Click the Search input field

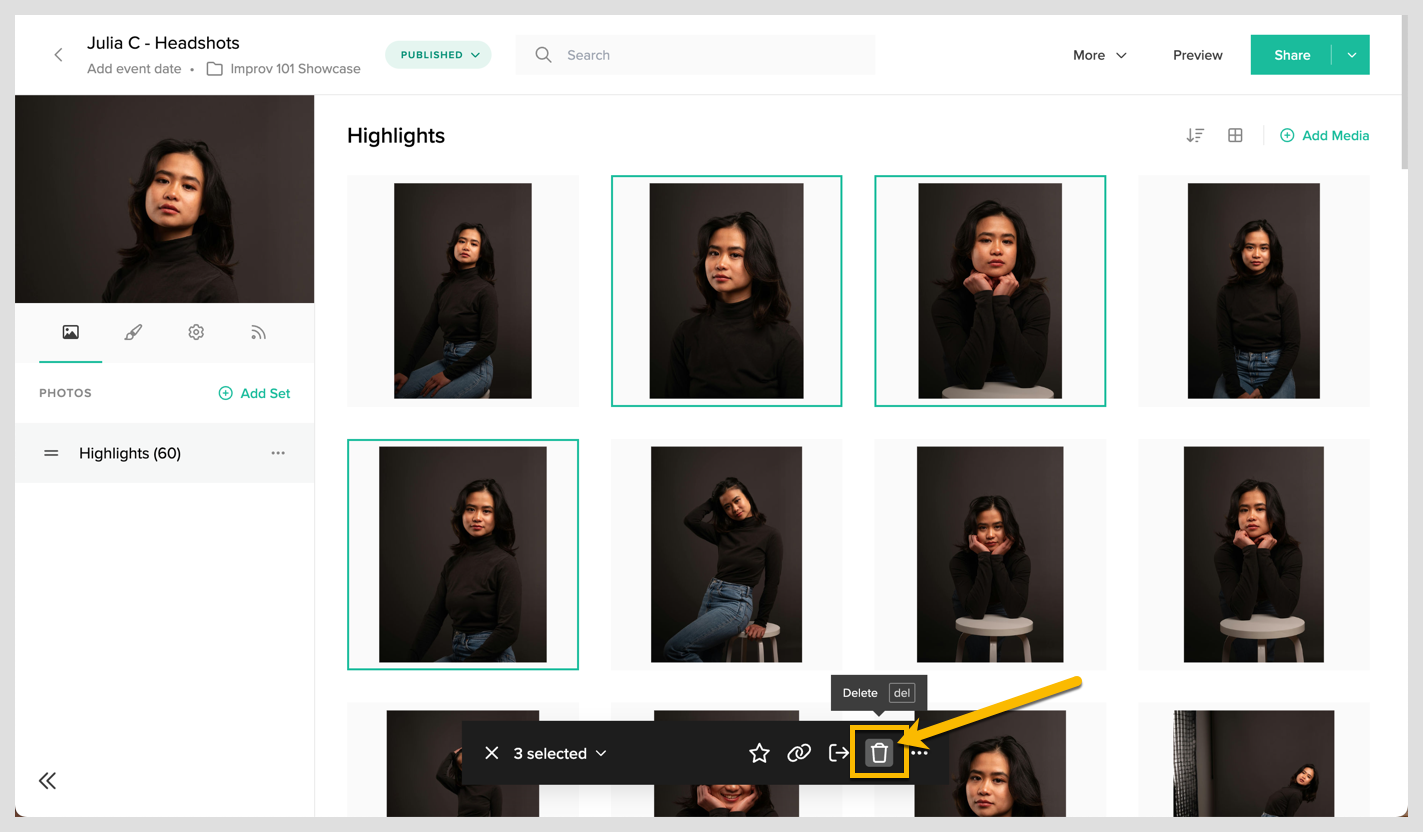pyautogui.click(x=695, y=55)
